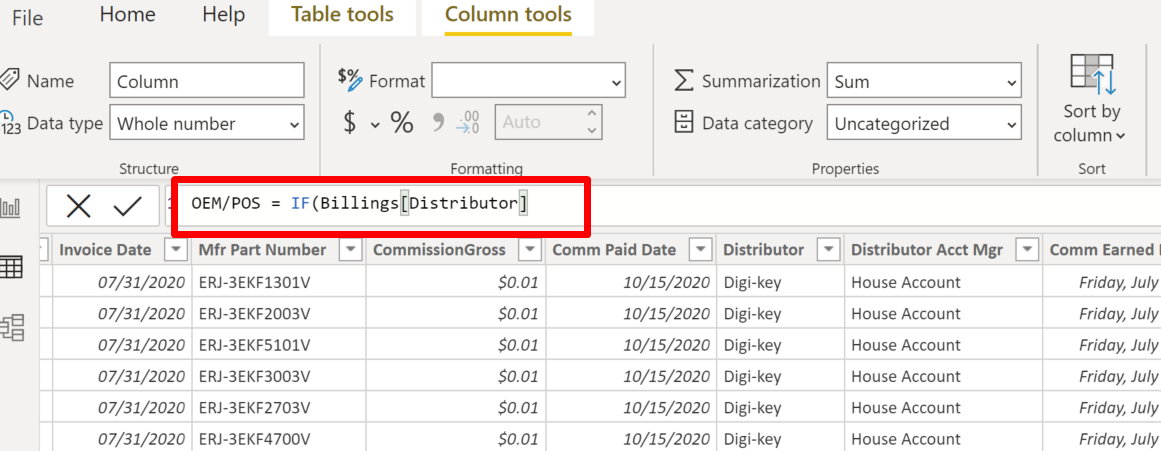The height and width of the screenshot is (451, 1161).
Task: Click the Data category icon
Action: click(684, 123)
